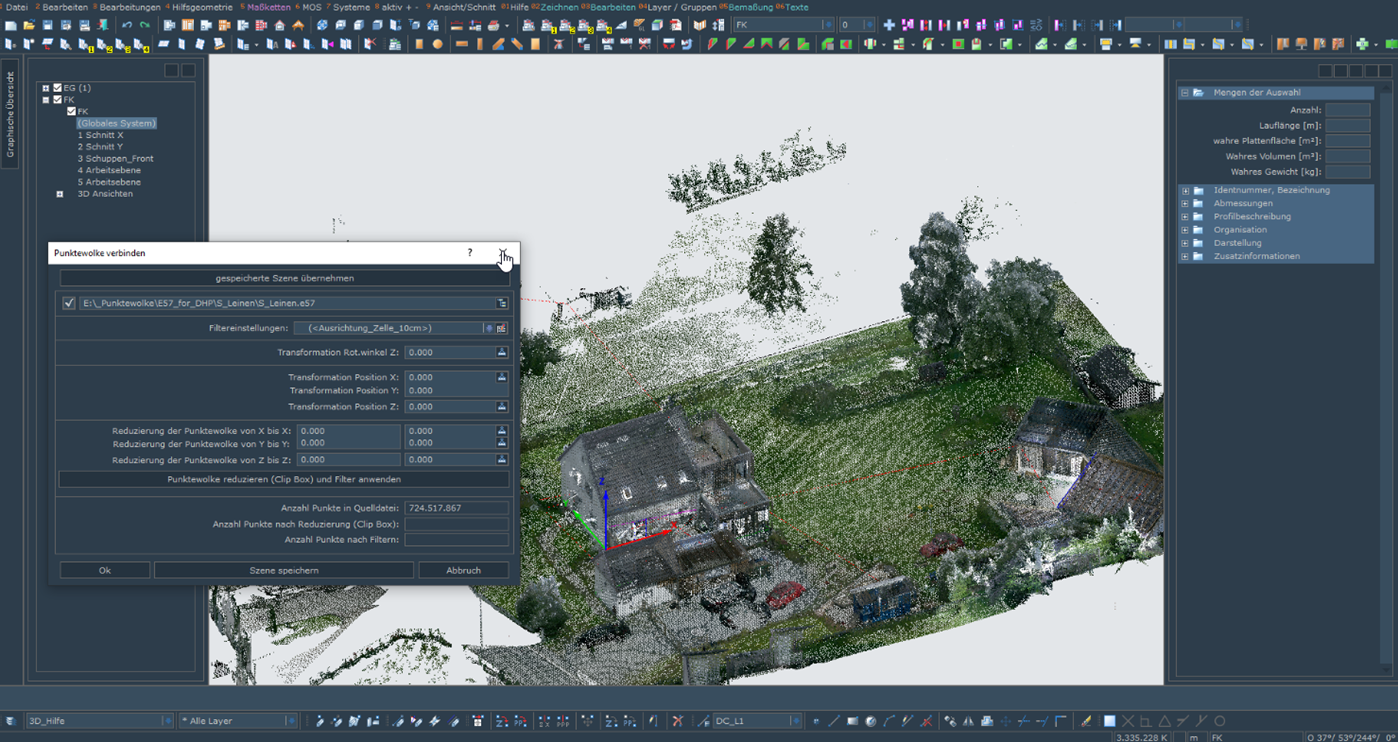Viewport: 1398px width, 742px height.
Task: Expand the Profilbeschreibung section
Action: tap(1186, 217)
